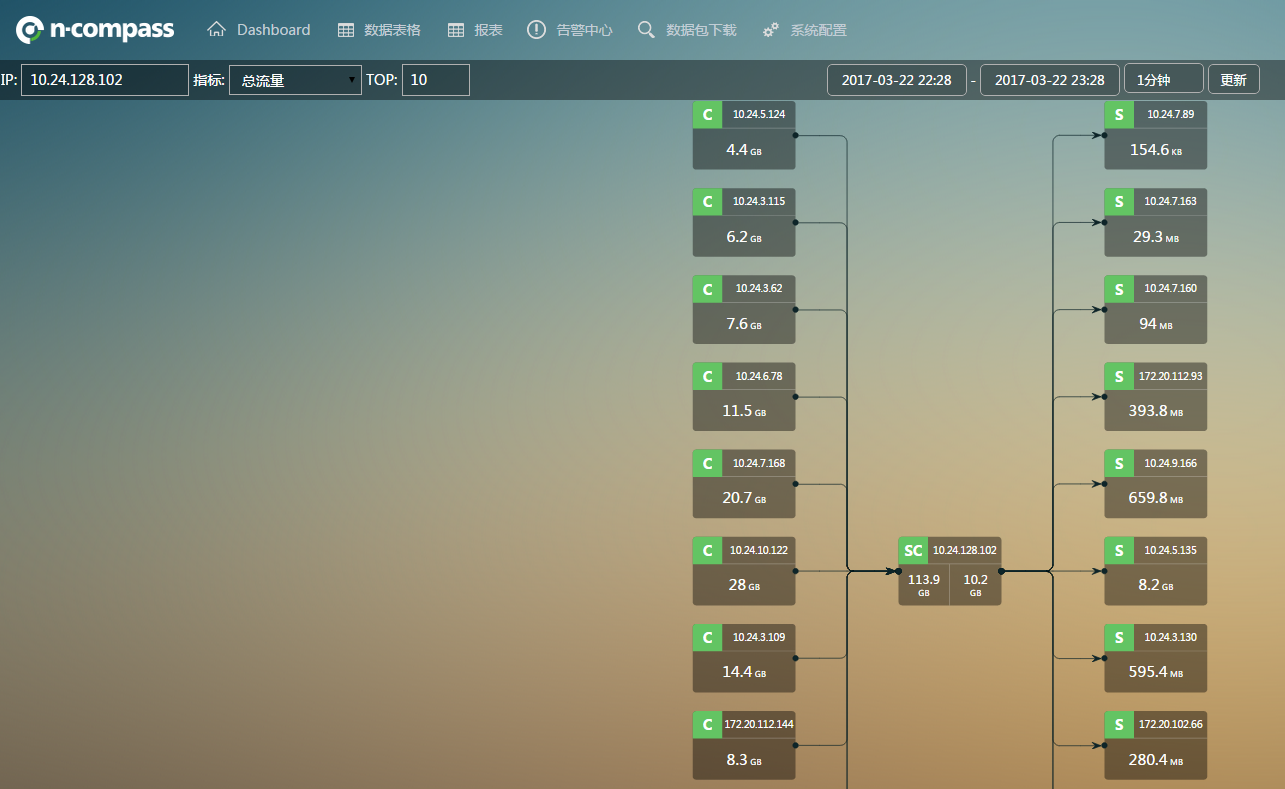
Task: Click the 告警中心 alert icon
Action: 536,30
